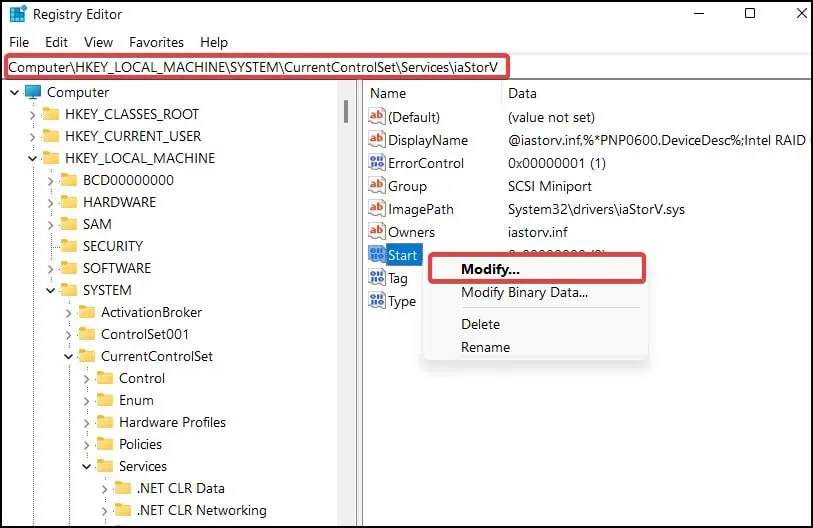Click the Computer monitor icon in tree
Viewport: 813px width, 528px height.
click(33, 92)
